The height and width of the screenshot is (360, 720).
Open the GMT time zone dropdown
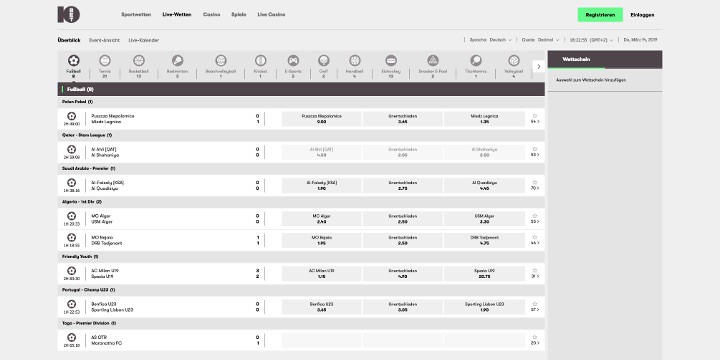click(591, 40)
